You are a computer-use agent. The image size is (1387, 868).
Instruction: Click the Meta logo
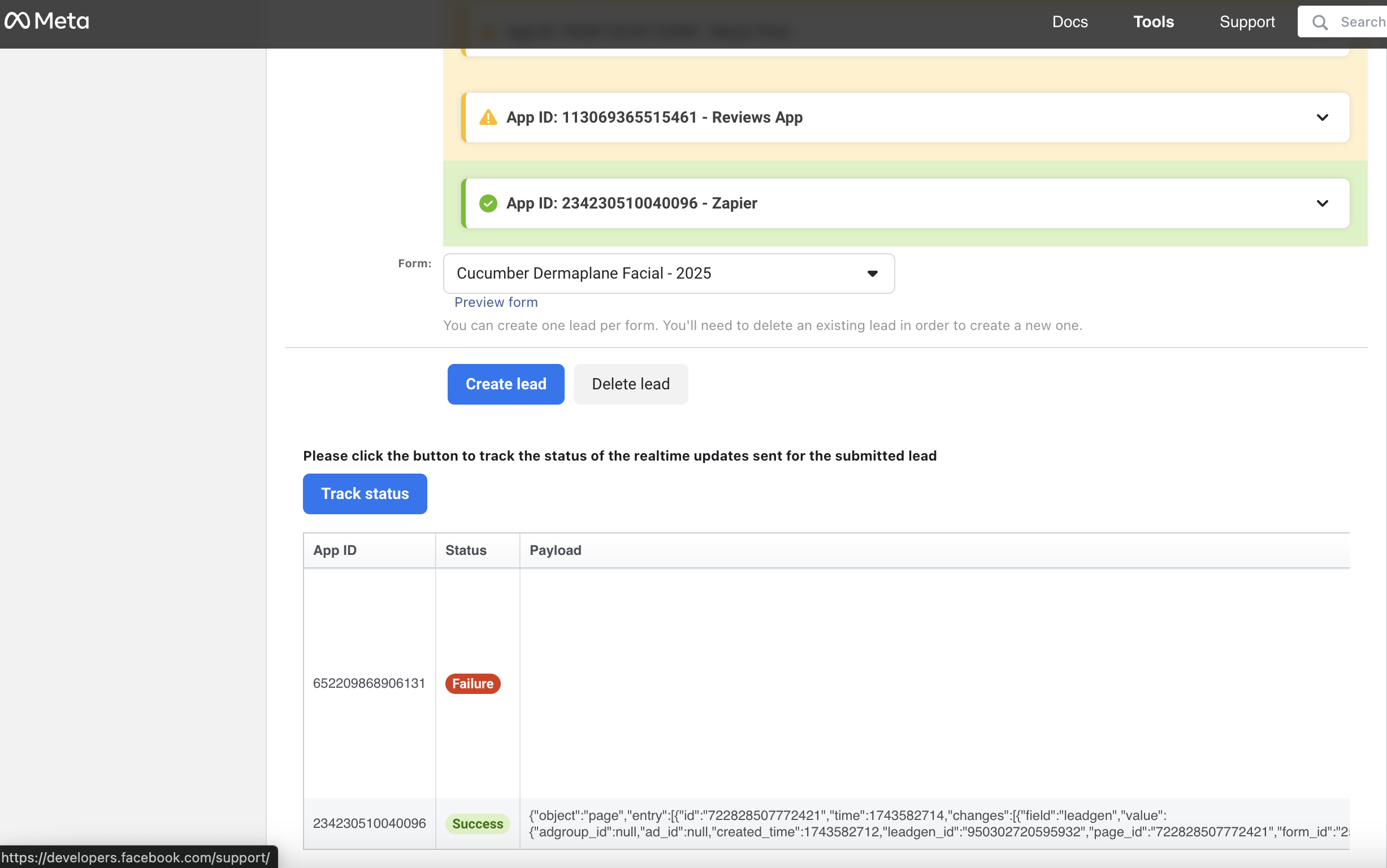point(47,21)
